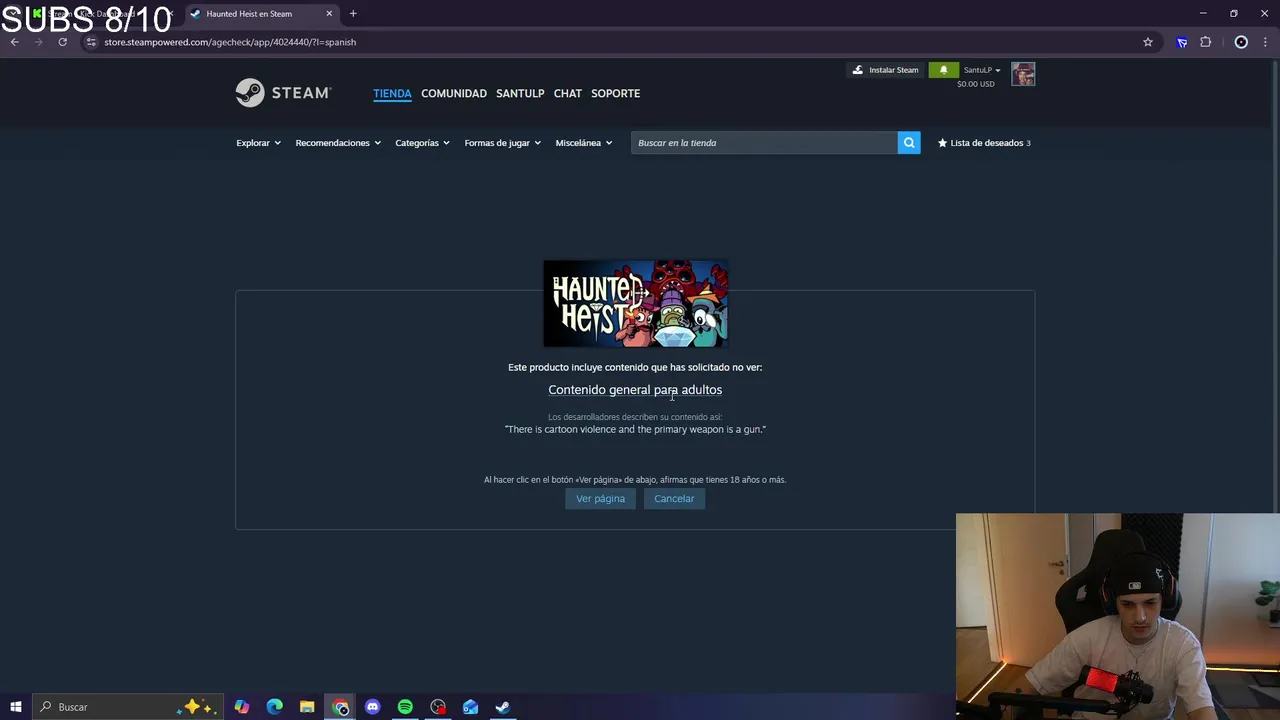Reload the page with the refresh icon
This screenshot has height=720, width=1280.
(x=62, y=42)
